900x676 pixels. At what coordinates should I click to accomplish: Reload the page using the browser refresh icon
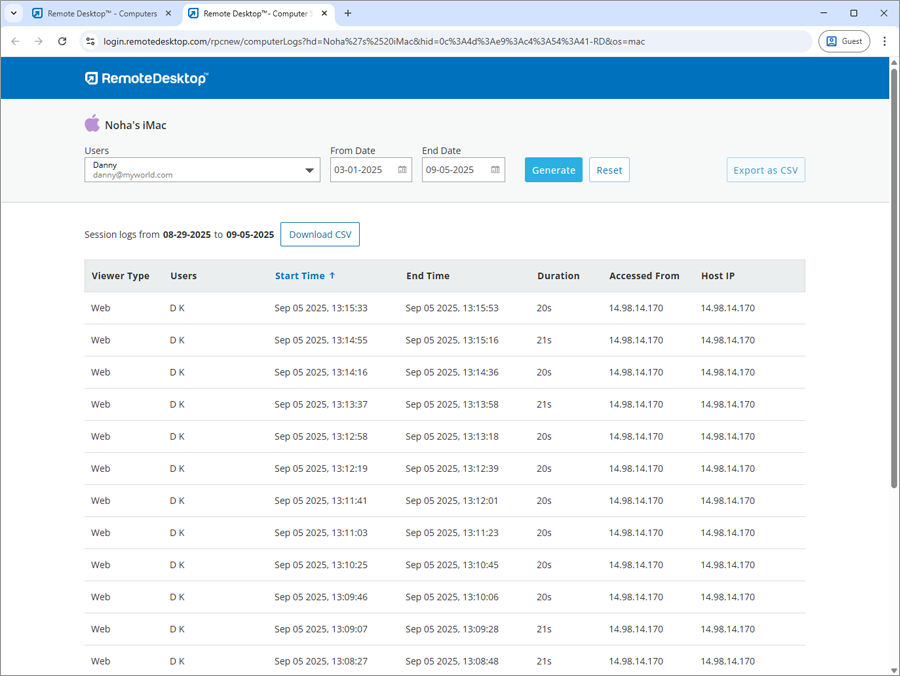[x=62, y=41]
